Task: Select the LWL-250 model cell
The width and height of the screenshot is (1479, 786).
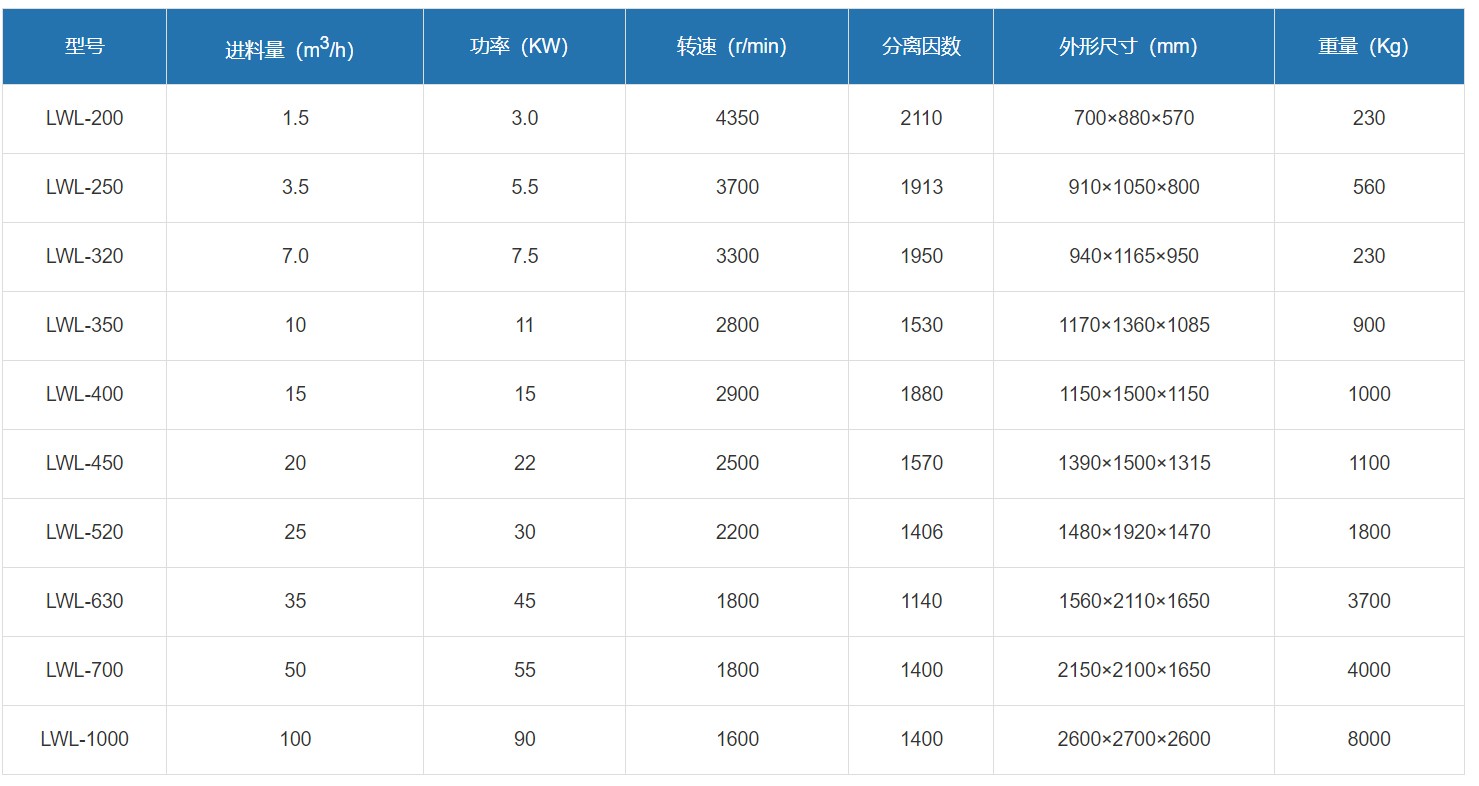Action: pyautogui.click(x=85, y=187)
